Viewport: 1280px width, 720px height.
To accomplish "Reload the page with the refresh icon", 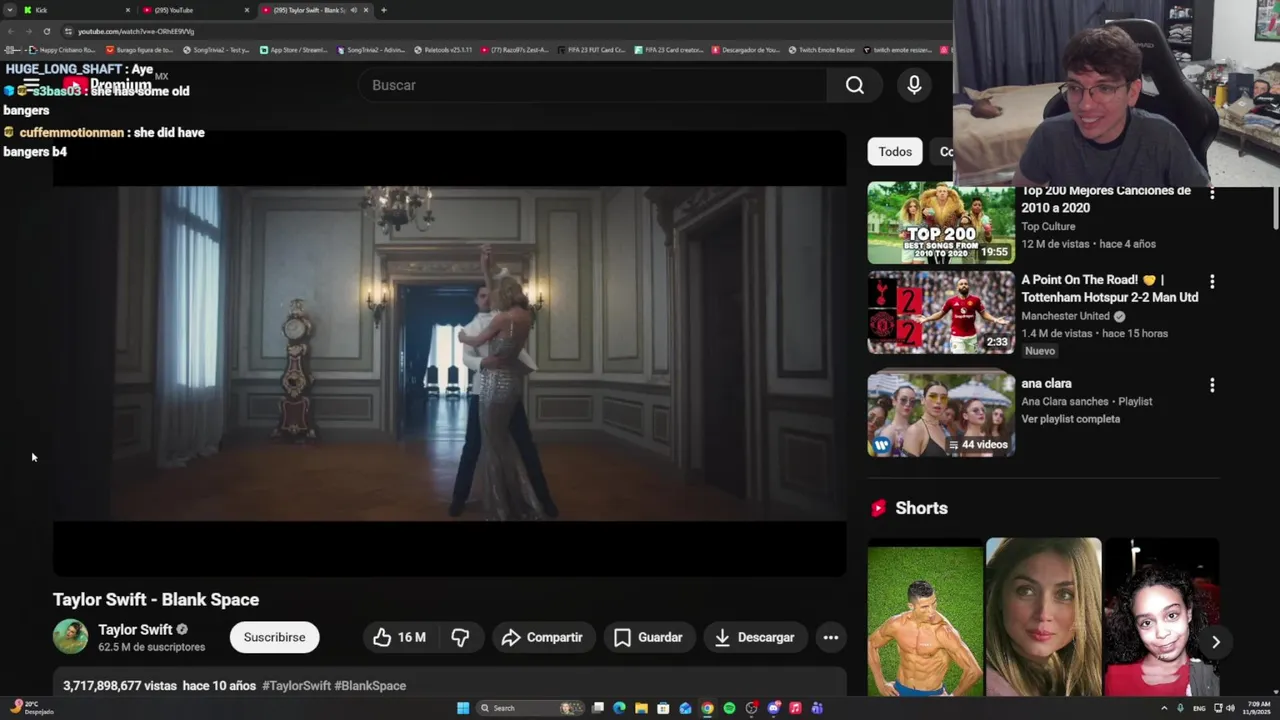I will pyautogui.click(x=46, y=31).
